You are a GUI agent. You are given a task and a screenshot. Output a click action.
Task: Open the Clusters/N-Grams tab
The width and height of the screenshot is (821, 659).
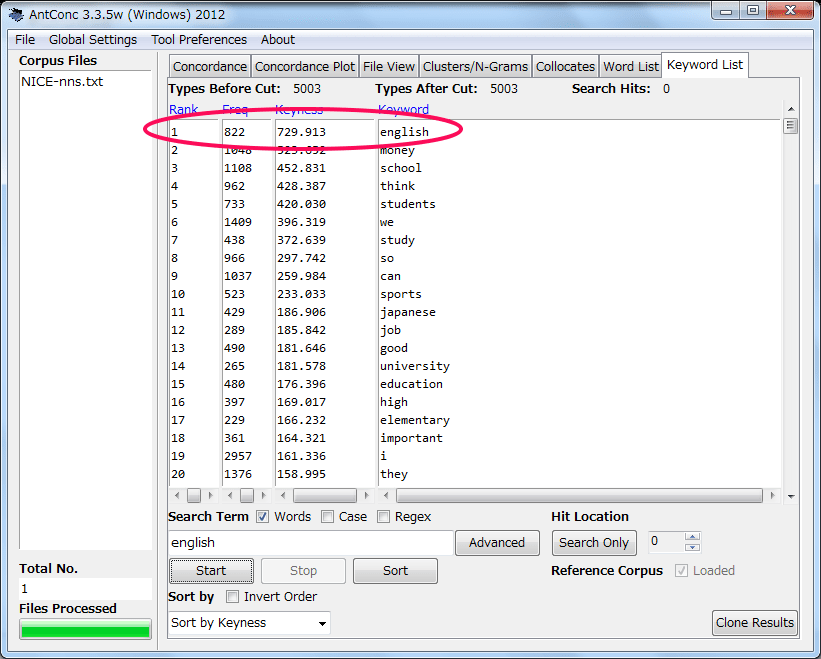[x=476, y=65]
